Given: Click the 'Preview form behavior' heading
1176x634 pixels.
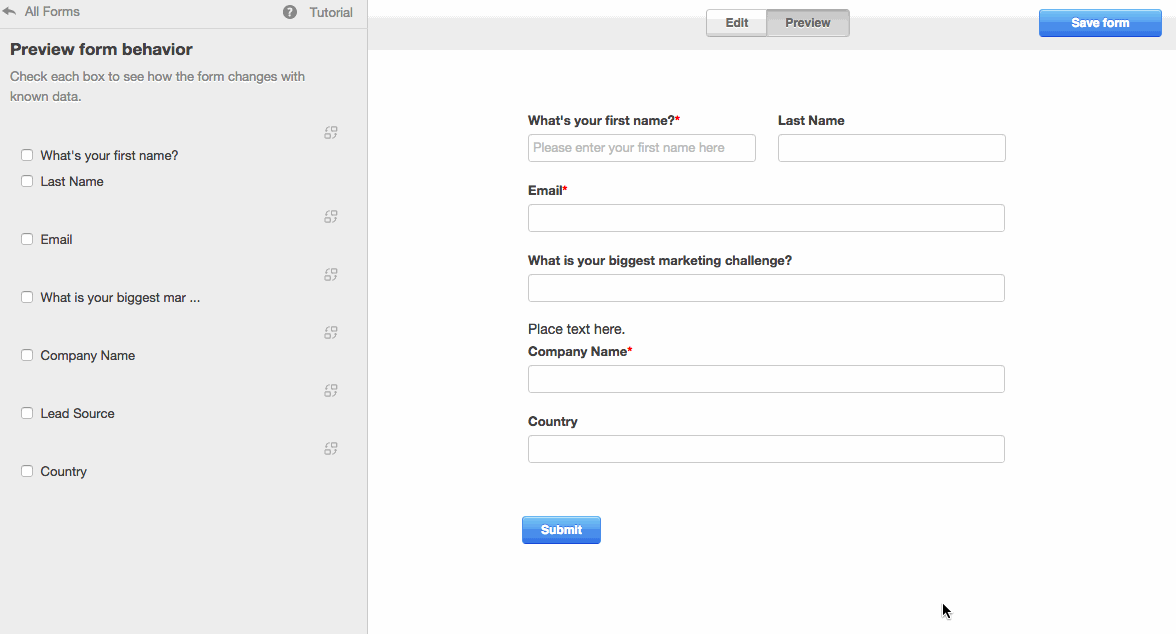Looking at the screenshot, I should pos(101,50).
